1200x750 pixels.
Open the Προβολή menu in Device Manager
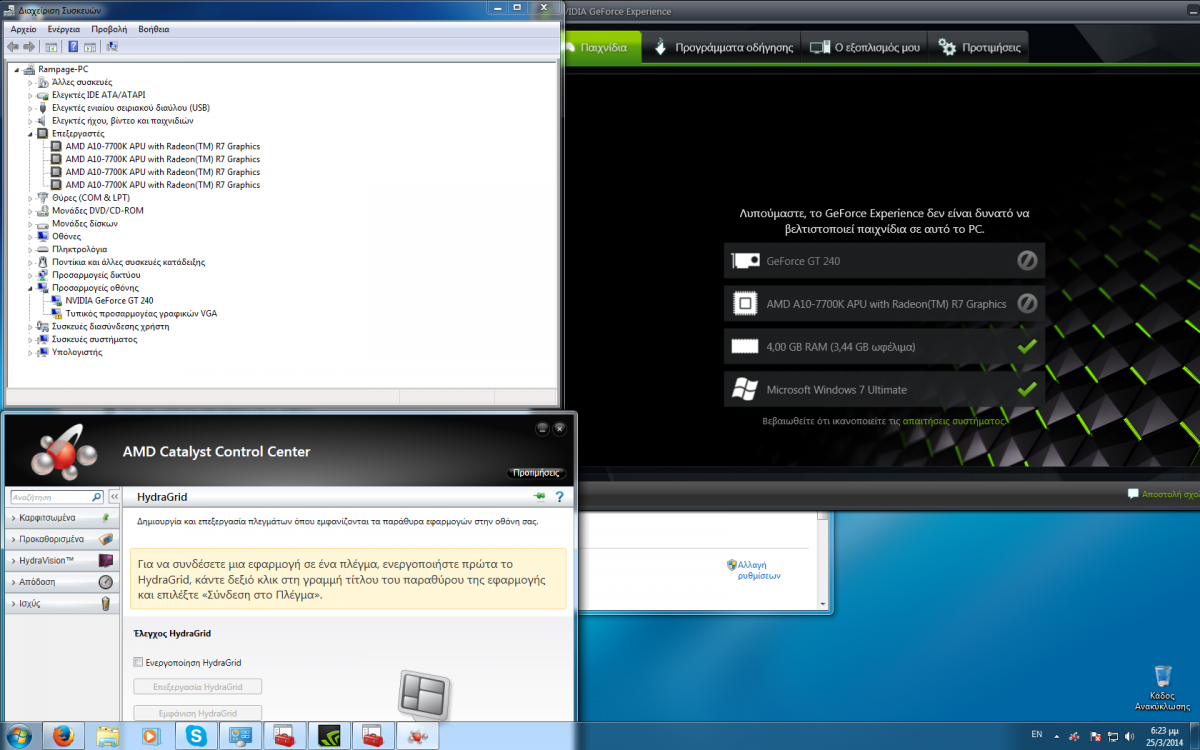pyautogui.click(x=109, y=29)
